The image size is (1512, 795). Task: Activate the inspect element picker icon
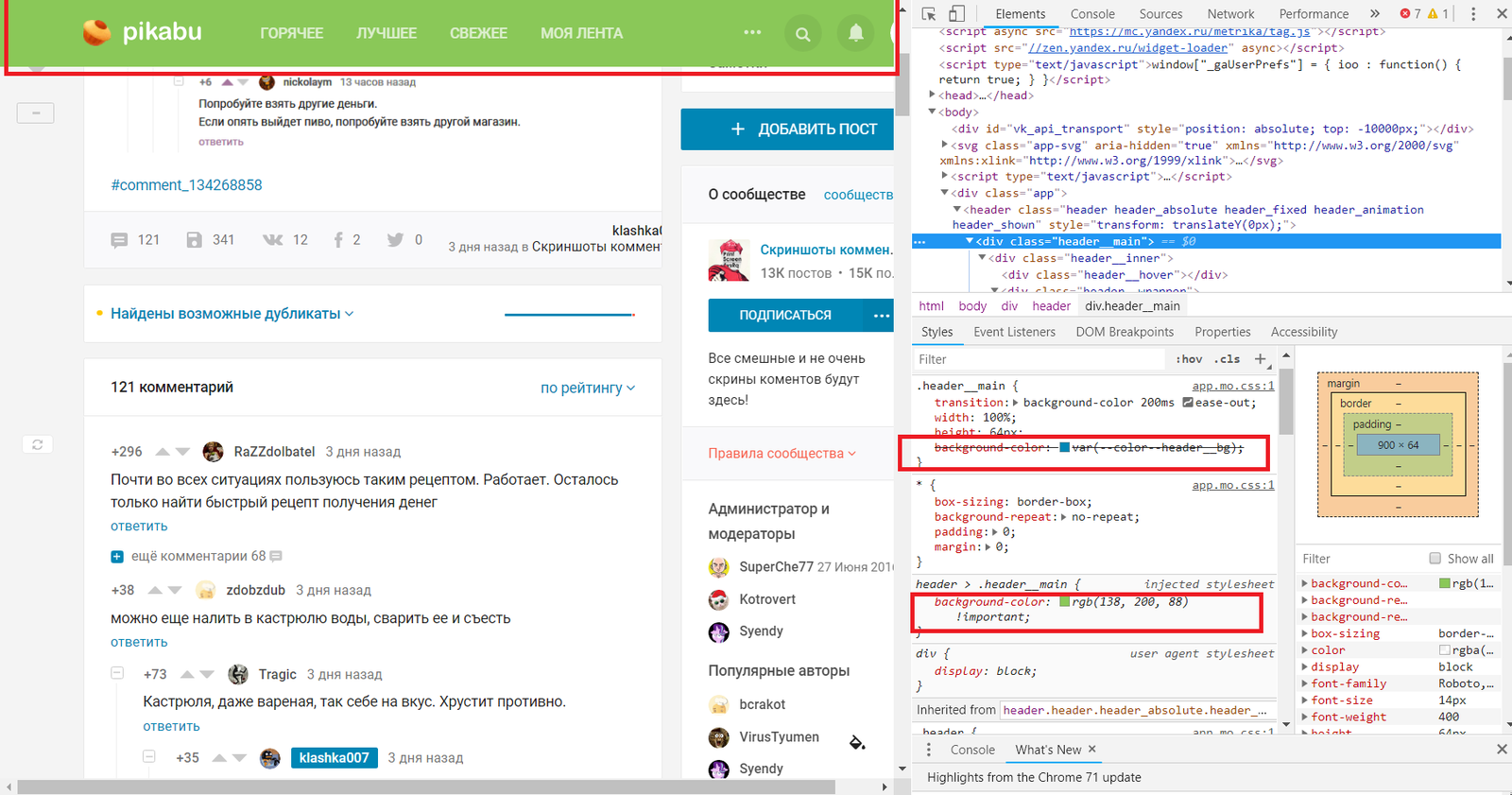coord(929,13)
